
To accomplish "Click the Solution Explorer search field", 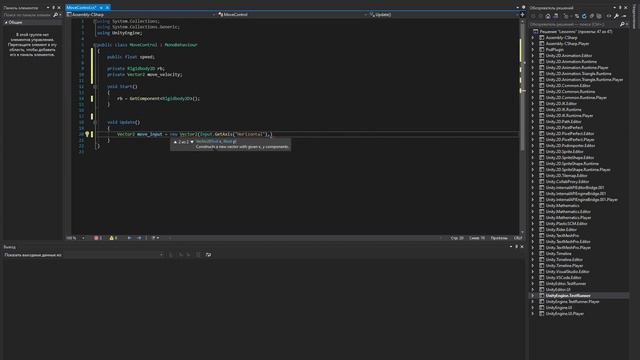I will click(573, 24).
